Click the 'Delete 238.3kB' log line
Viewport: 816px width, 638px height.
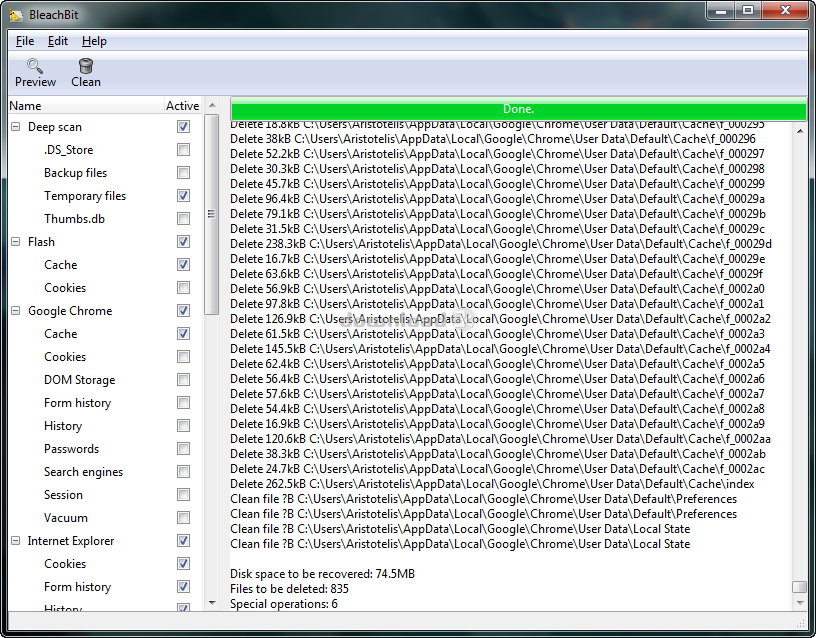pyautogui.click(x=501, y=244)
